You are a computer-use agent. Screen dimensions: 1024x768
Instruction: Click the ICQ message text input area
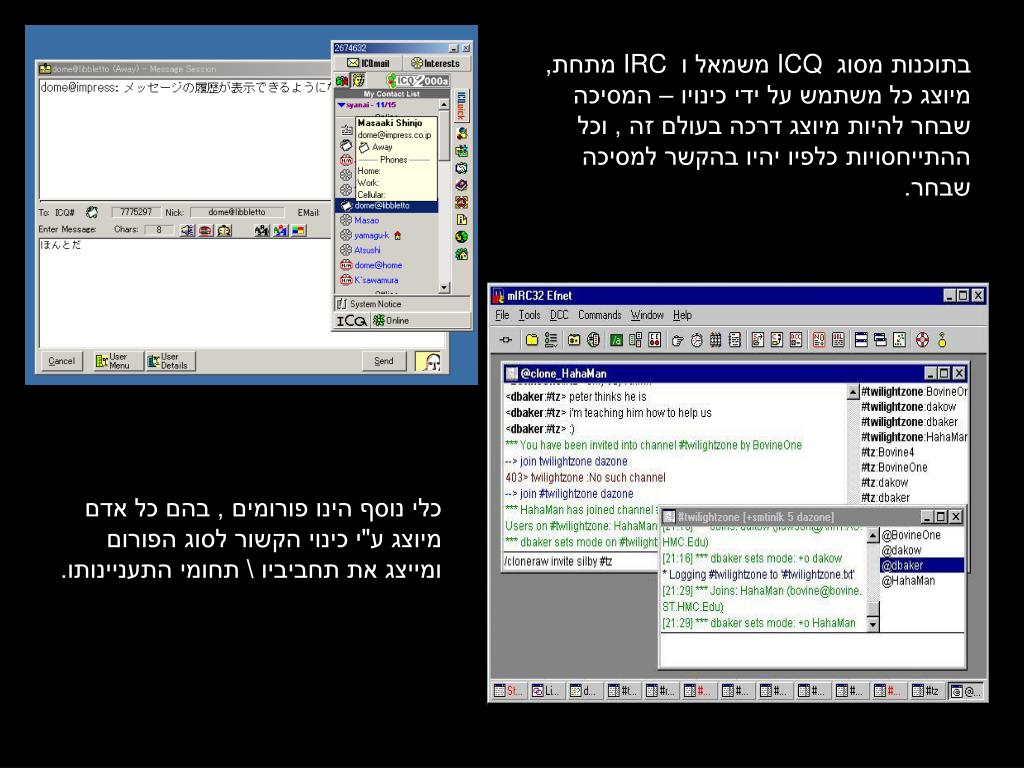pyautogui.click(x=186, y=293)
